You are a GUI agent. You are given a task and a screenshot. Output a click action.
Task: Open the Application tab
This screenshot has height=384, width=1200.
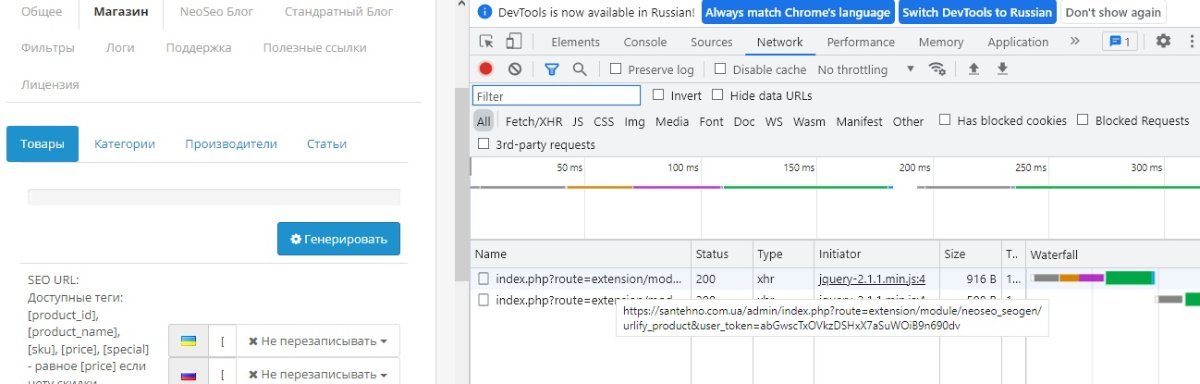tap(1018, 42)
